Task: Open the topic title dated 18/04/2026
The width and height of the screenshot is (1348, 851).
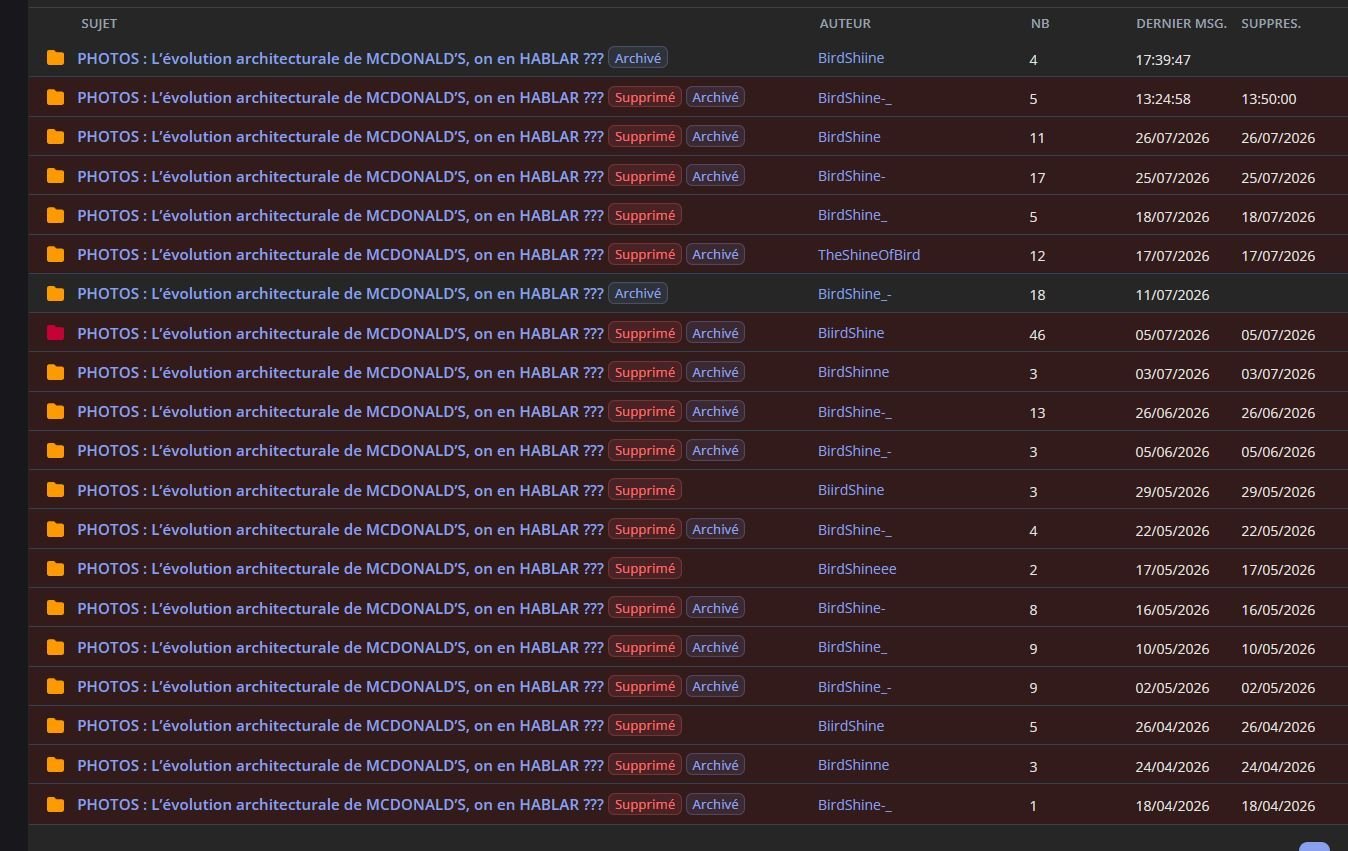Action: coord(340,804)
